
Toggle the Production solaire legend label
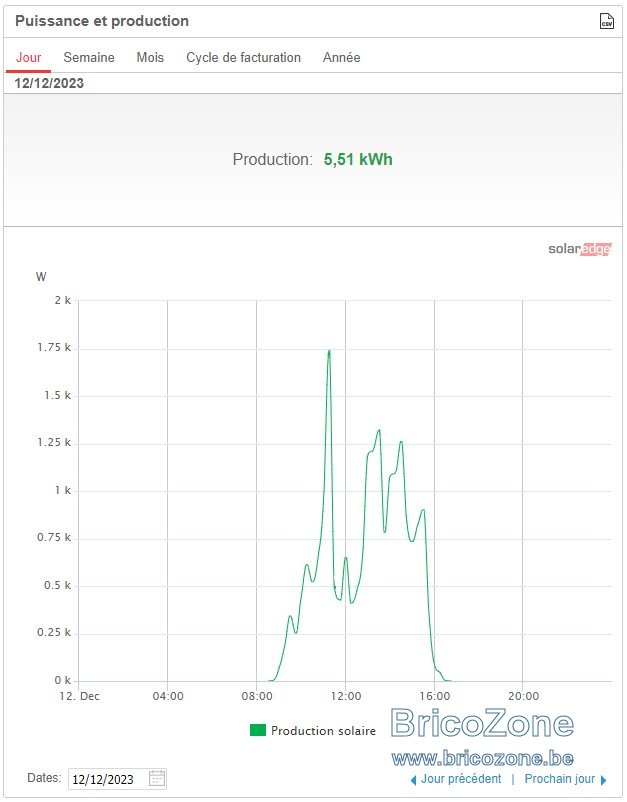click(323, 730)
